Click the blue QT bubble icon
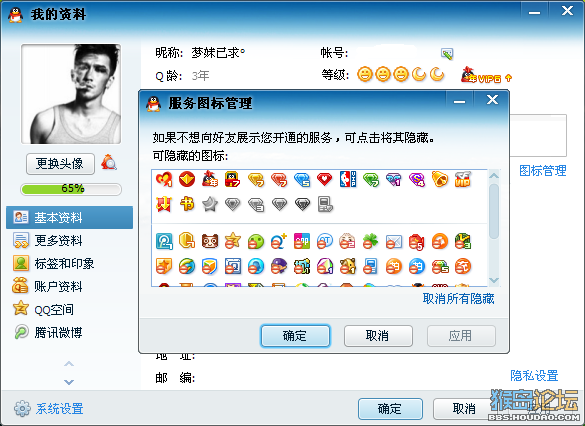 (x=325, y=241)
